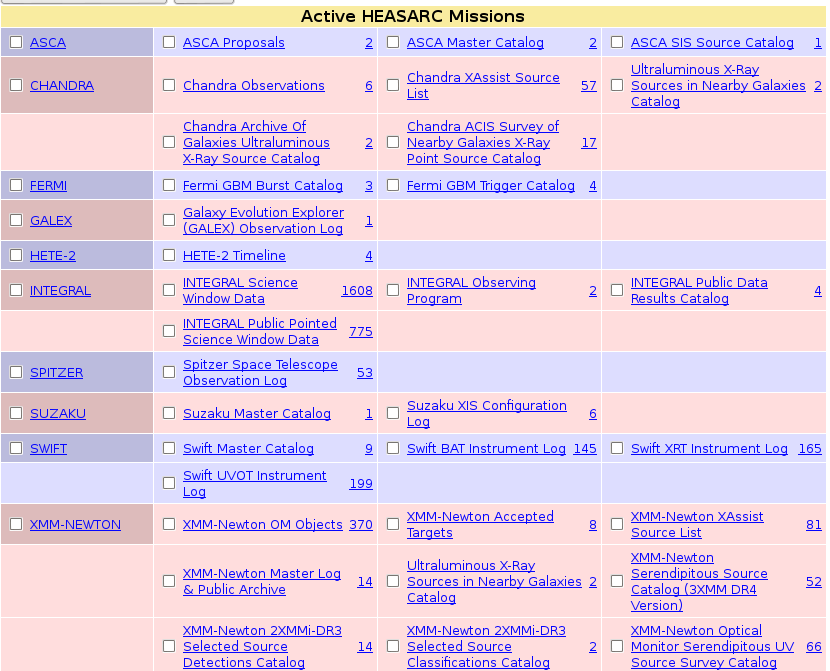Open the Chandra Observations link
This screenshot has height=671, width=830.
254,85
